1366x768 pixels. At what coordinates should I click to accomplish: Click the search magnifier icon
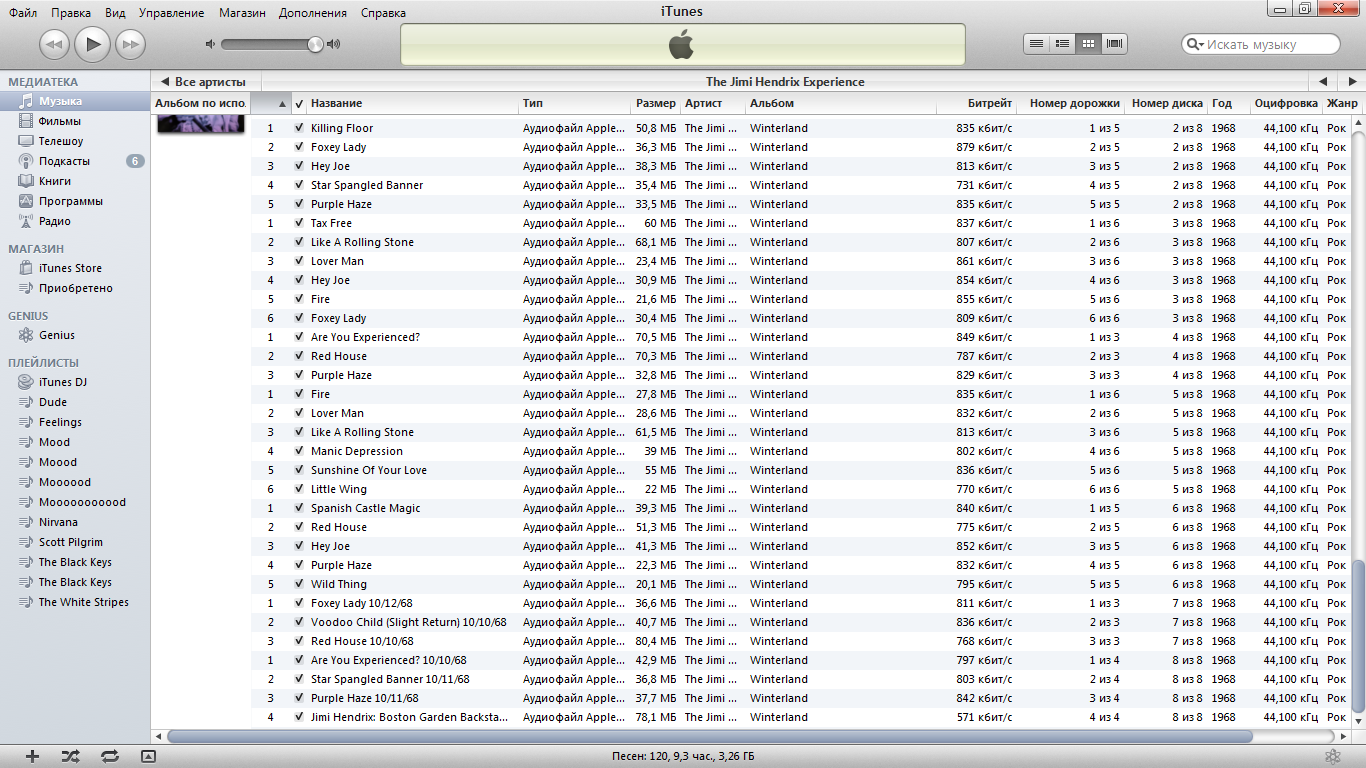(x=1194, y=44)
